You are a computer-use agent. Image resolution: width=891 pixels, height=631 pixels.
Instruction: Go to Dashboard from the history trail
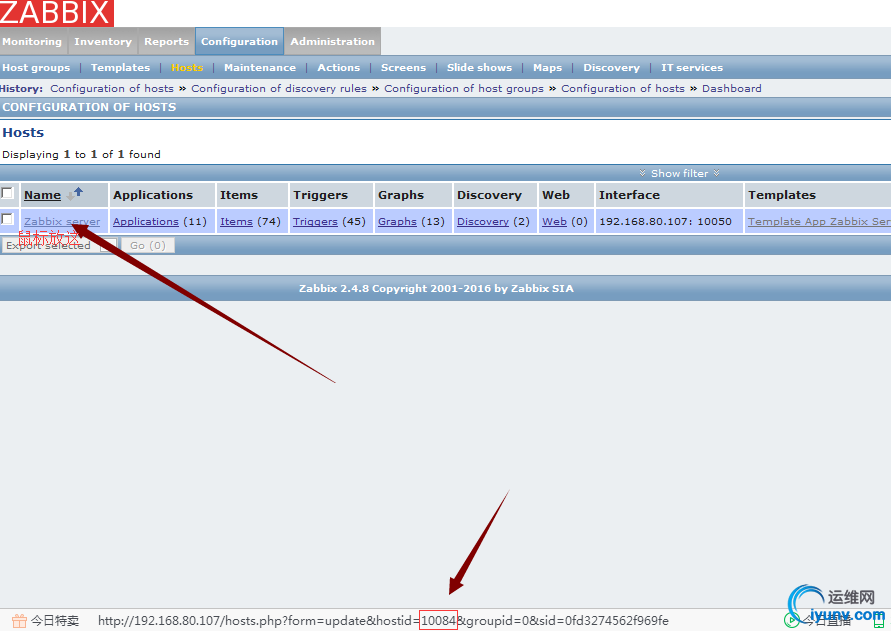pos(731,89)
